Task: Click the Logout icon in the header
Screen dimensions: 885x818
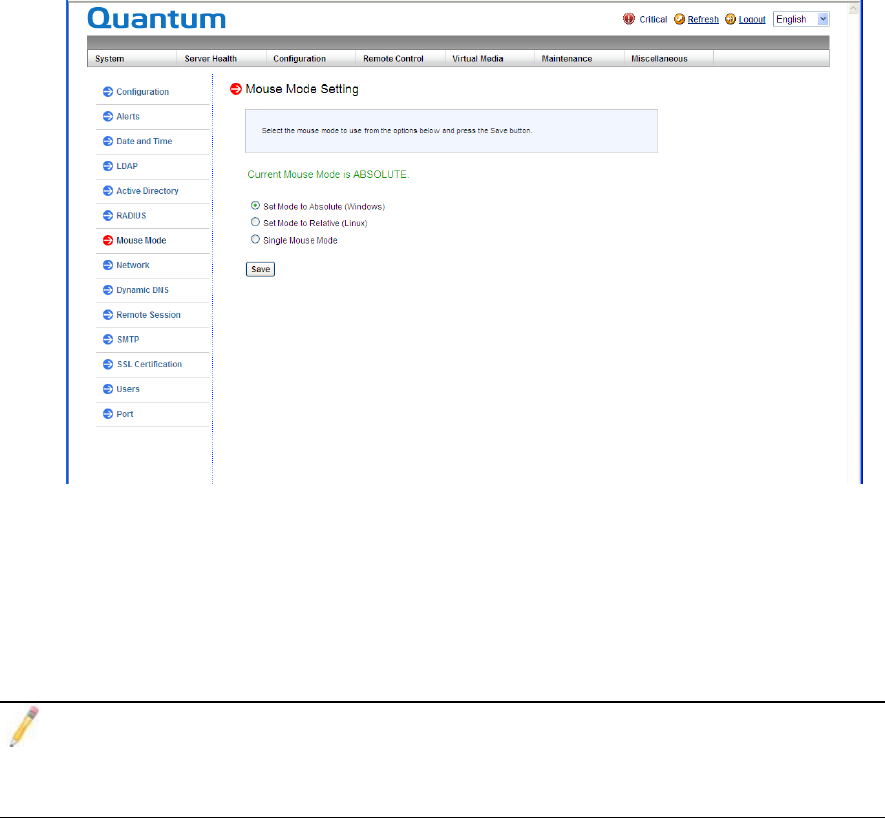Action: (730, 19)
